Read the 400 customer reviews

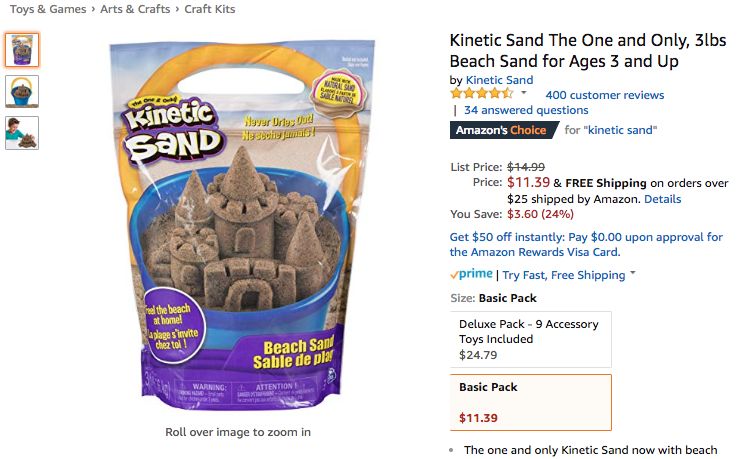pos(604,95)
